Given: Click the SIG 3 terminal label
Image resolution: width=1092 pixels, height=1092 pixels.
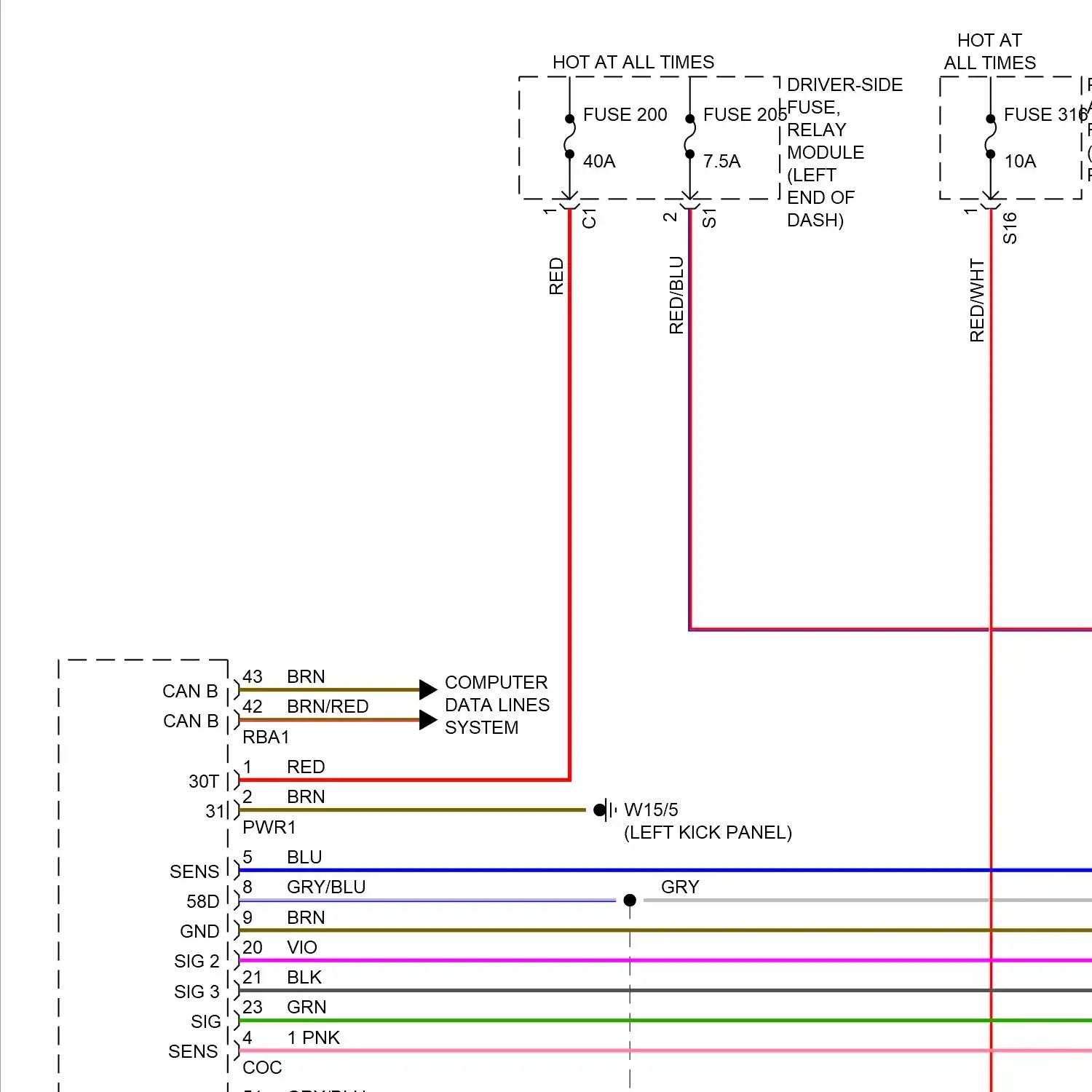Looking at the screenshot, I should tap(197, 992).
